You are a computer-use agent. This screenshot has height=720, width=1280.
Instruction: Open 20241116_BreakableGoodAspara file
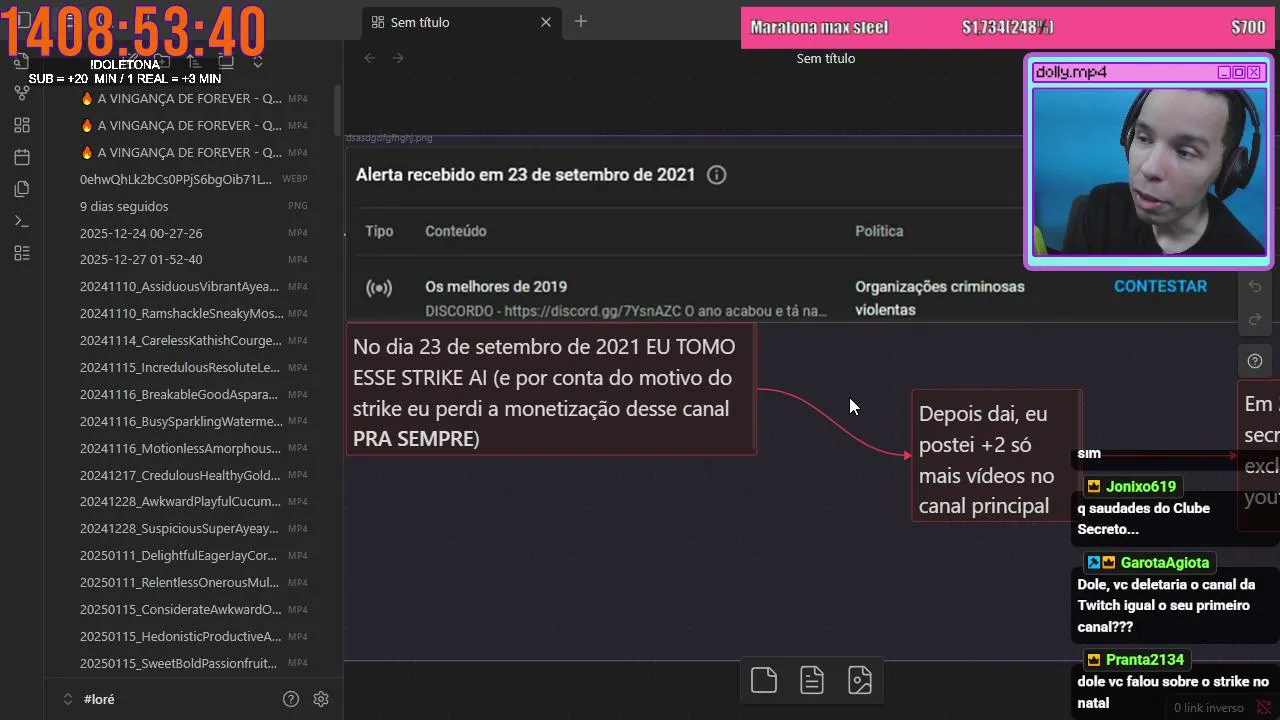pos(179,395)
